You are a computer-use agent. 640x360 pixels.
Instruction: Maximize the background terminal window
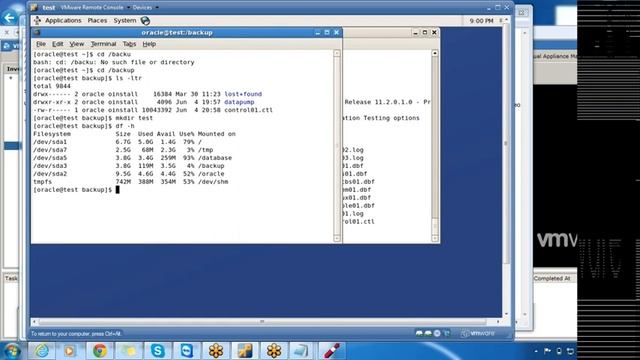[425, 32]
